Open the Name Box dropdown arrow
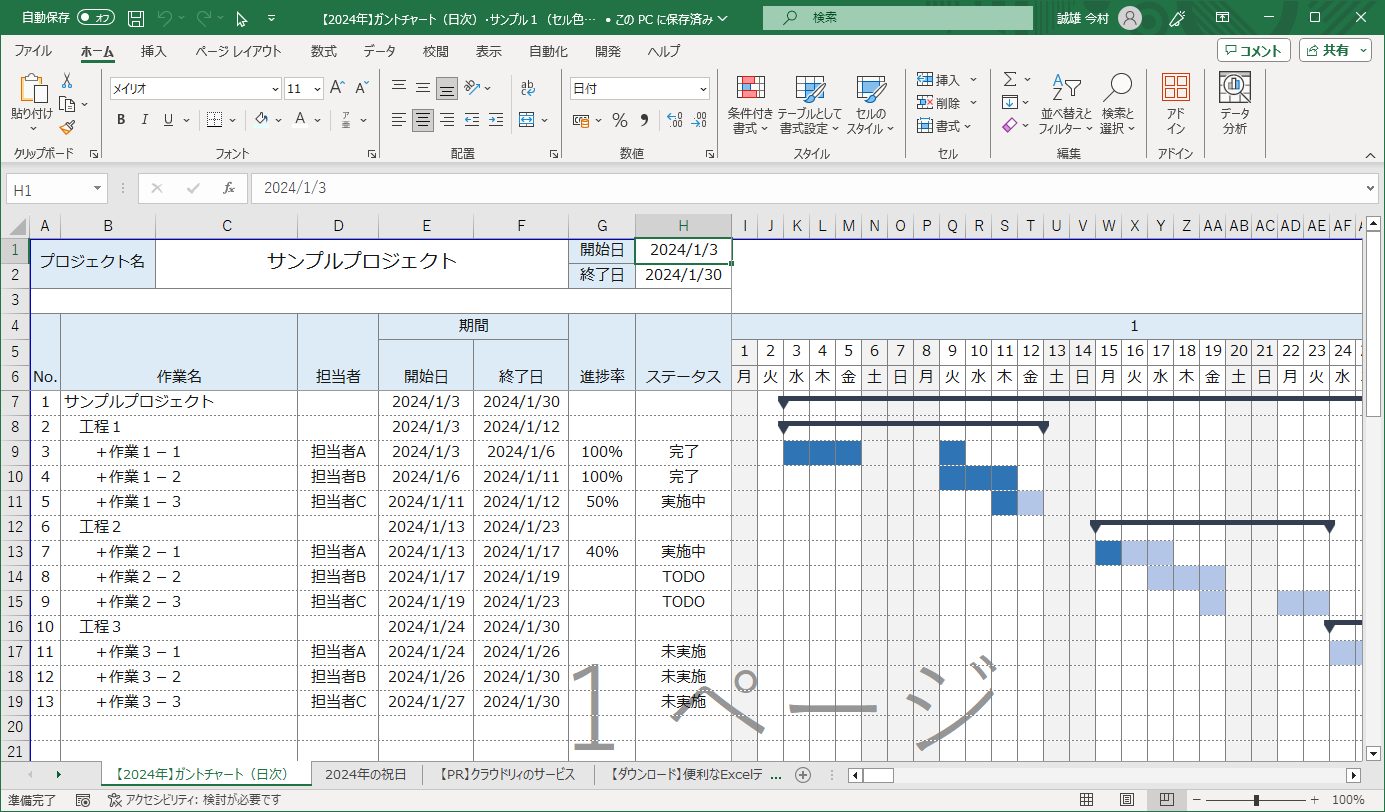The image size is (1385, 812). (x=98, y=188)
